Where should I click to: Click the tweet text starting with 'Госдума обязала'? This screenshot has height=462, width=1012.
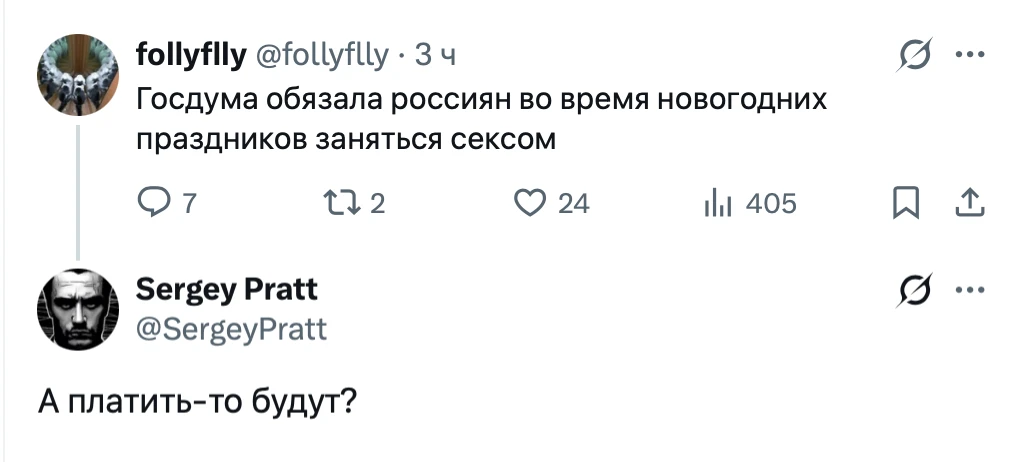(480, 119)
